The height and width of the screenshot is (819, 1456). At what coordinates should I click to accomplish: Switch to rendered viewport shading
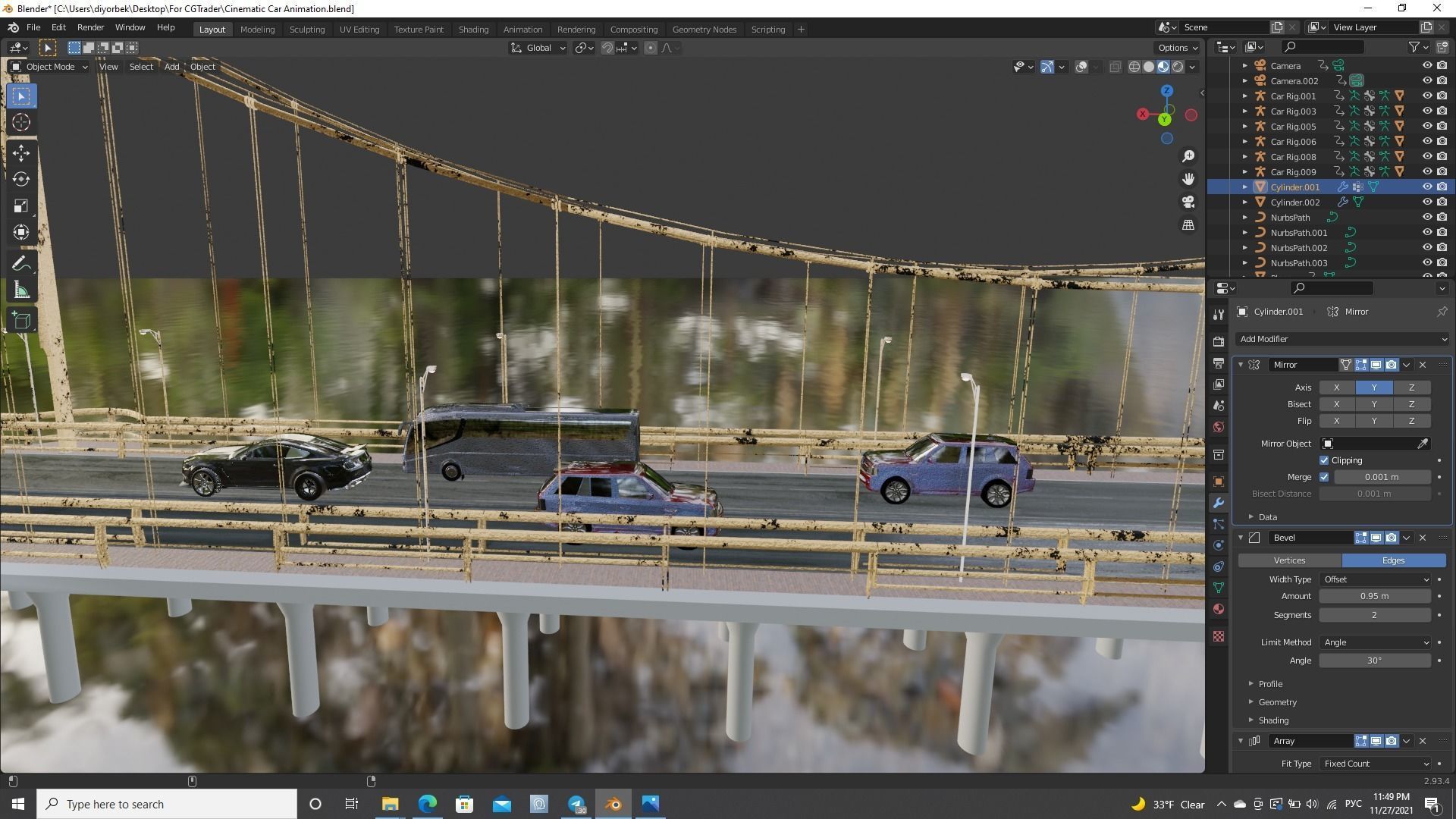coord(1178,67)
